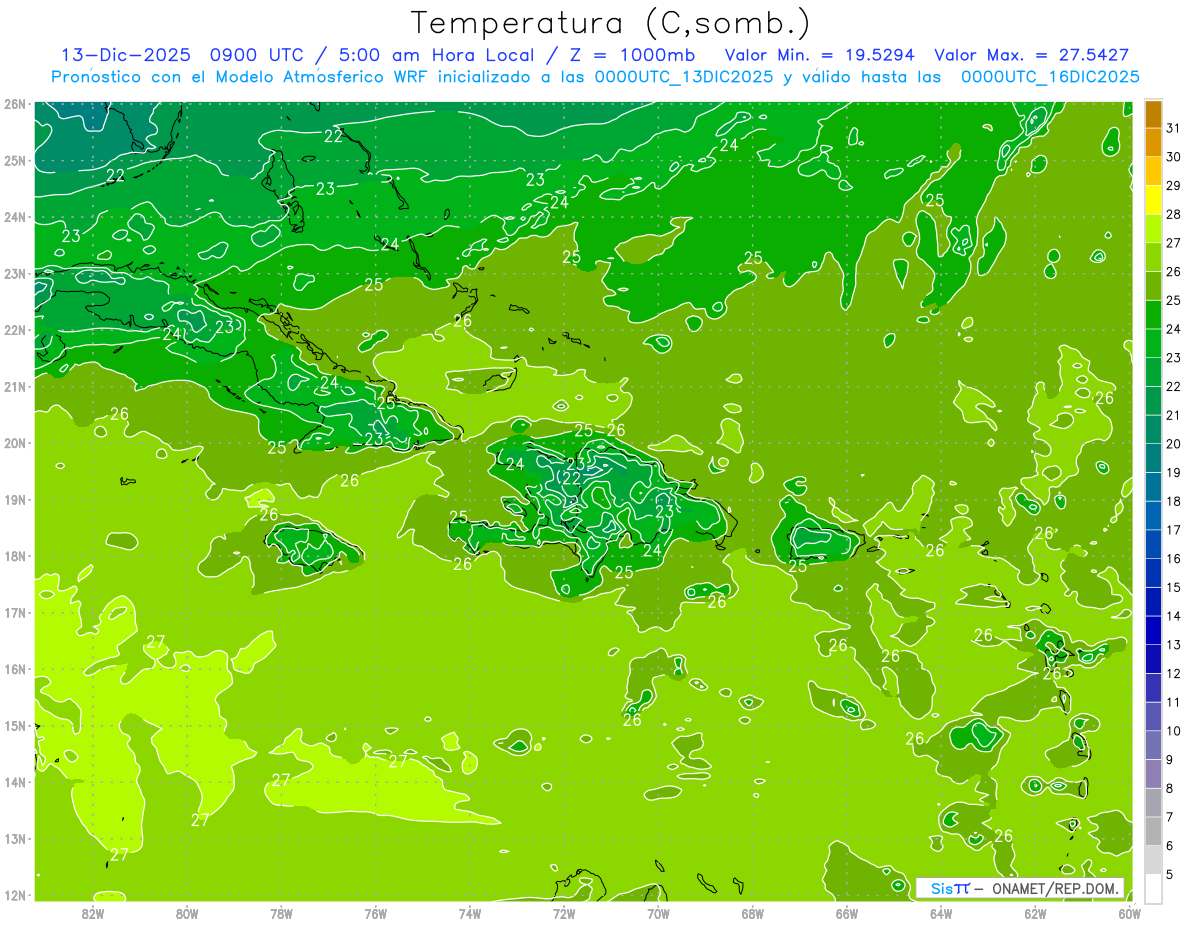Viewport: 1200px width, 927px height.
Task: Click the dark blue swatch between 13 and 14
Action: coord(1153,630)
